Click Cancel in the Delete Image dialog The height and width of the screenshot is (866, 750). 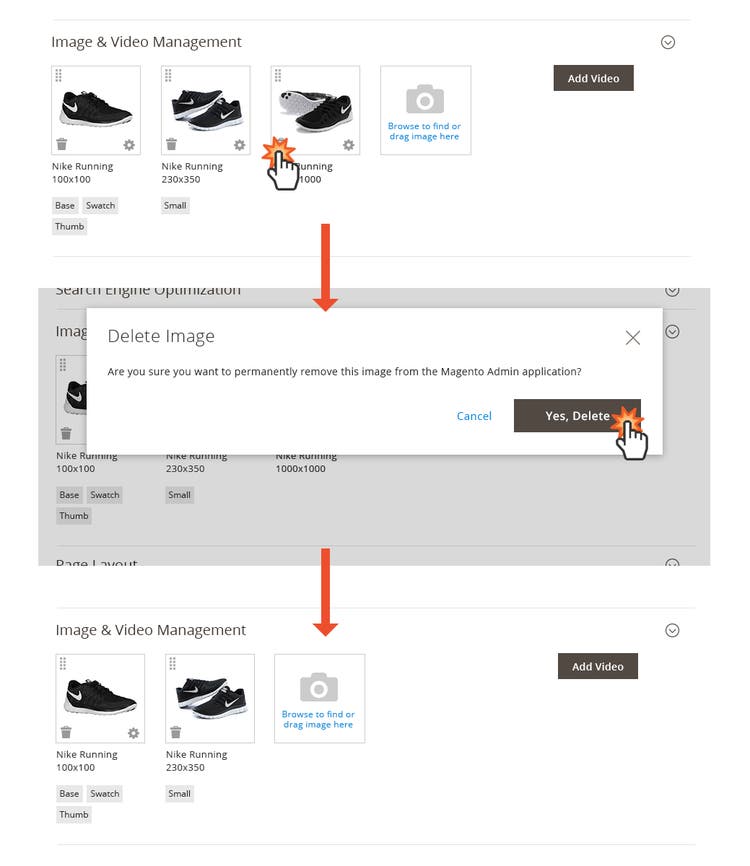click(474, 416)
